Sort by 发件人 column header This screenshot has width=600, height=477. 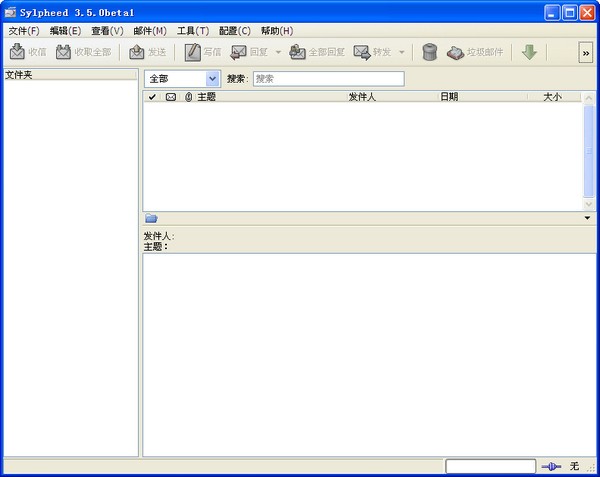pyautogui.click(x=393, y=97)
